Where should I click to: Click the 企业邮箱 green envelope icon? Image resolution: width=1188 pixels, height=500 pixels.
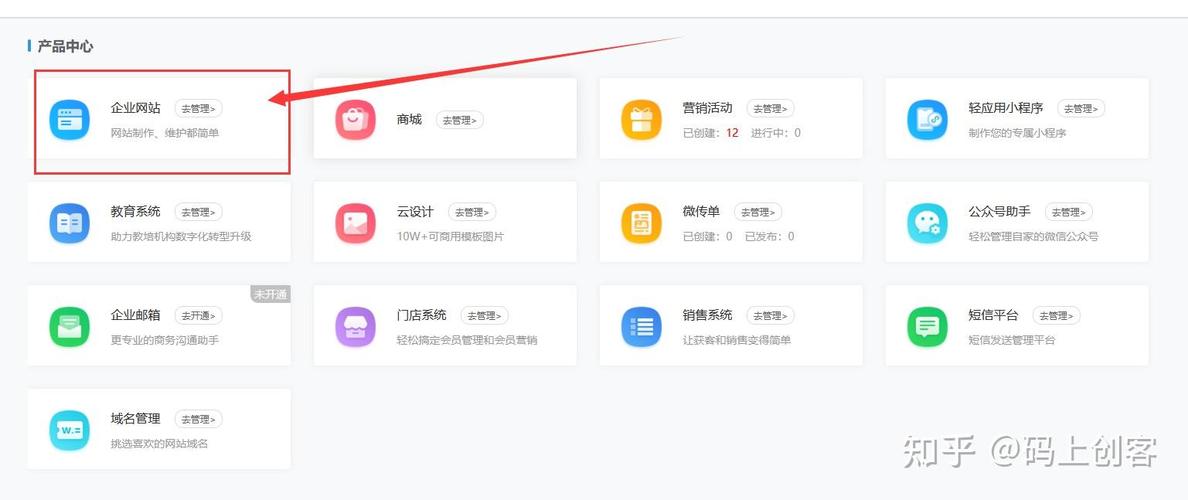[x=70, y=327]
